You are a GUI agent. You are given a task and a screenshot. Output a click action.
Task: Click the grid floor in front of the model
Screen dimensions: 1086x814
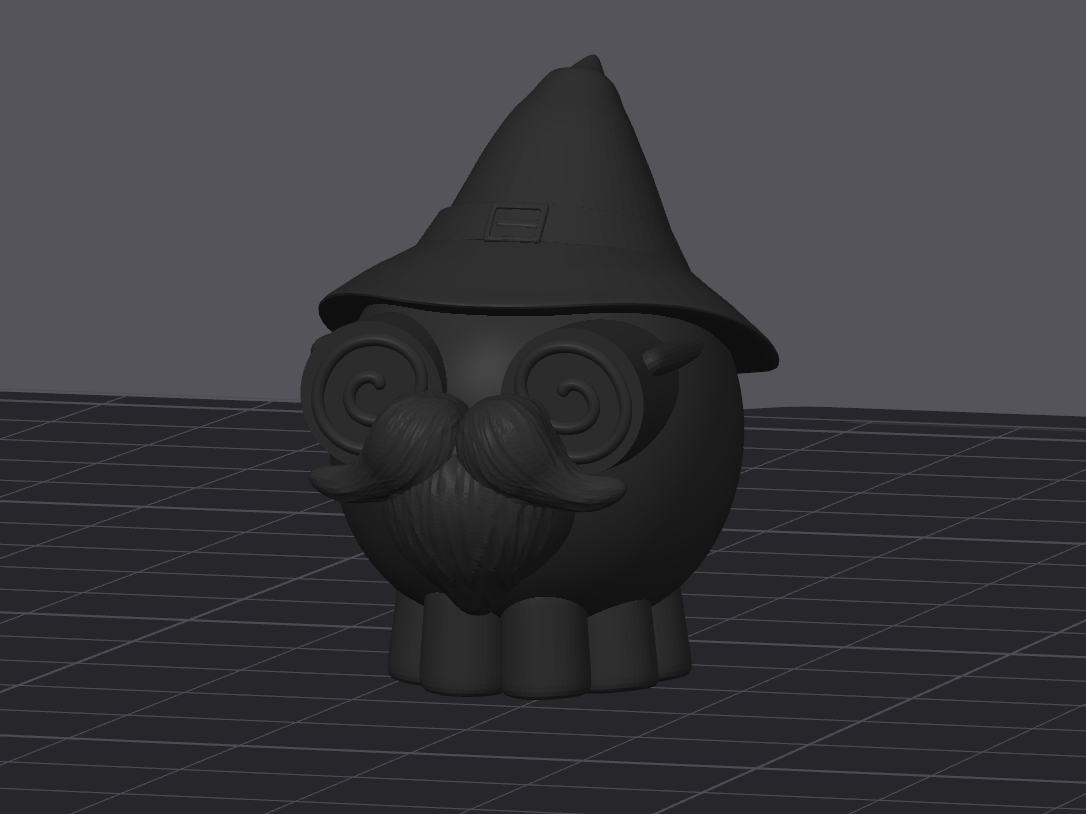tap(540, 755)
